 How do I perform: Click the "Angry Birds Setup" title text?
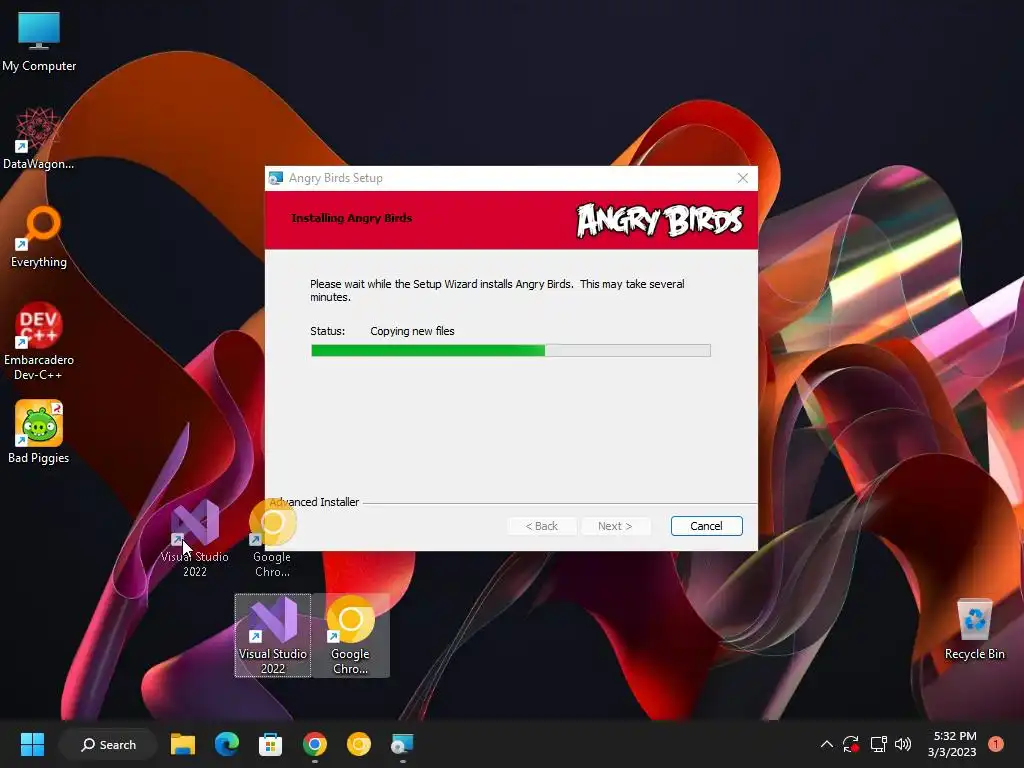pos(336,178)
